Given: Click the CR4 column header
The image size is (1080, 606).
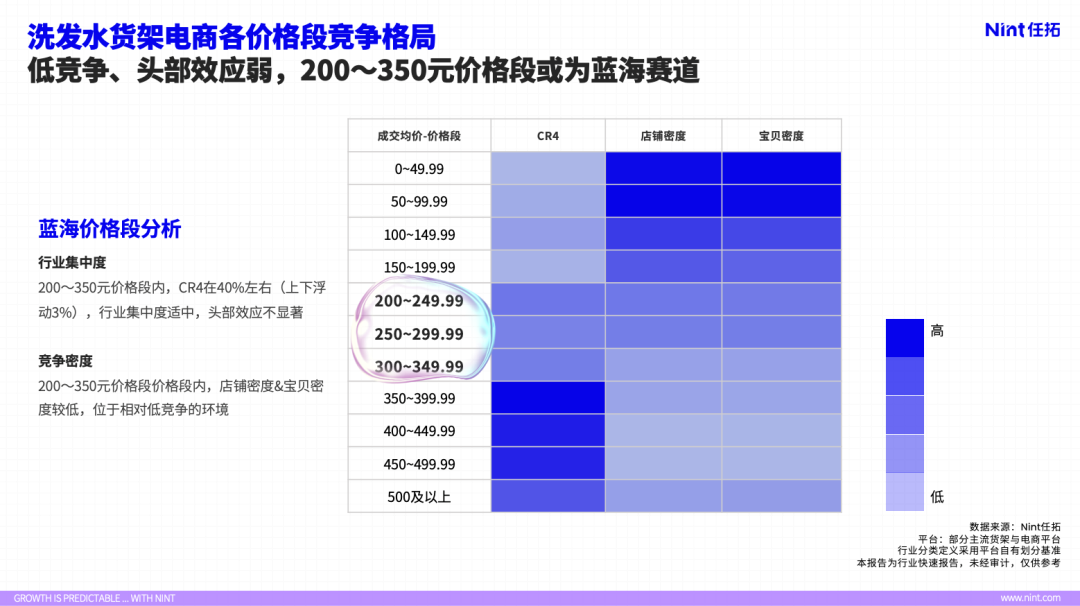Looking at the screenshot, I should [x=548, y=136].
